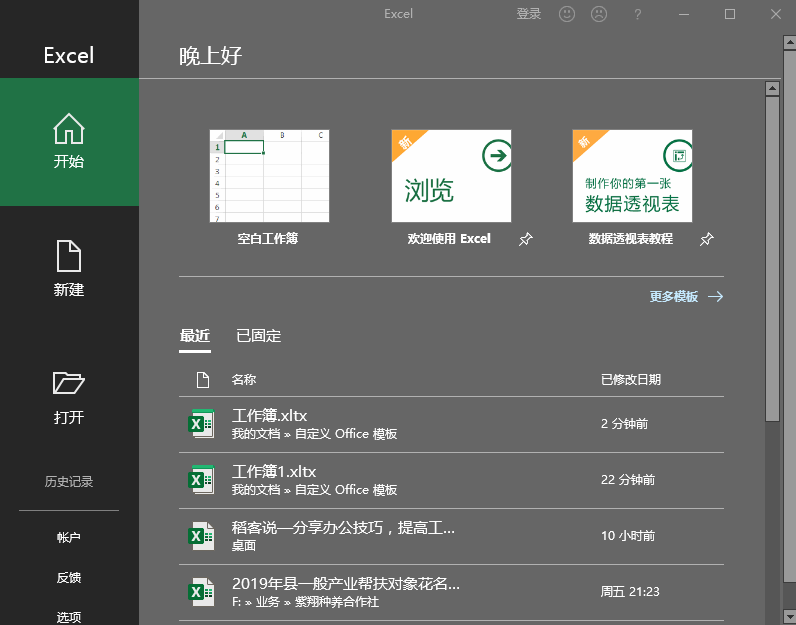The image size is (796, 625).
Task: Click the 登录 sign-in button
Action: (x=528, y=14)
